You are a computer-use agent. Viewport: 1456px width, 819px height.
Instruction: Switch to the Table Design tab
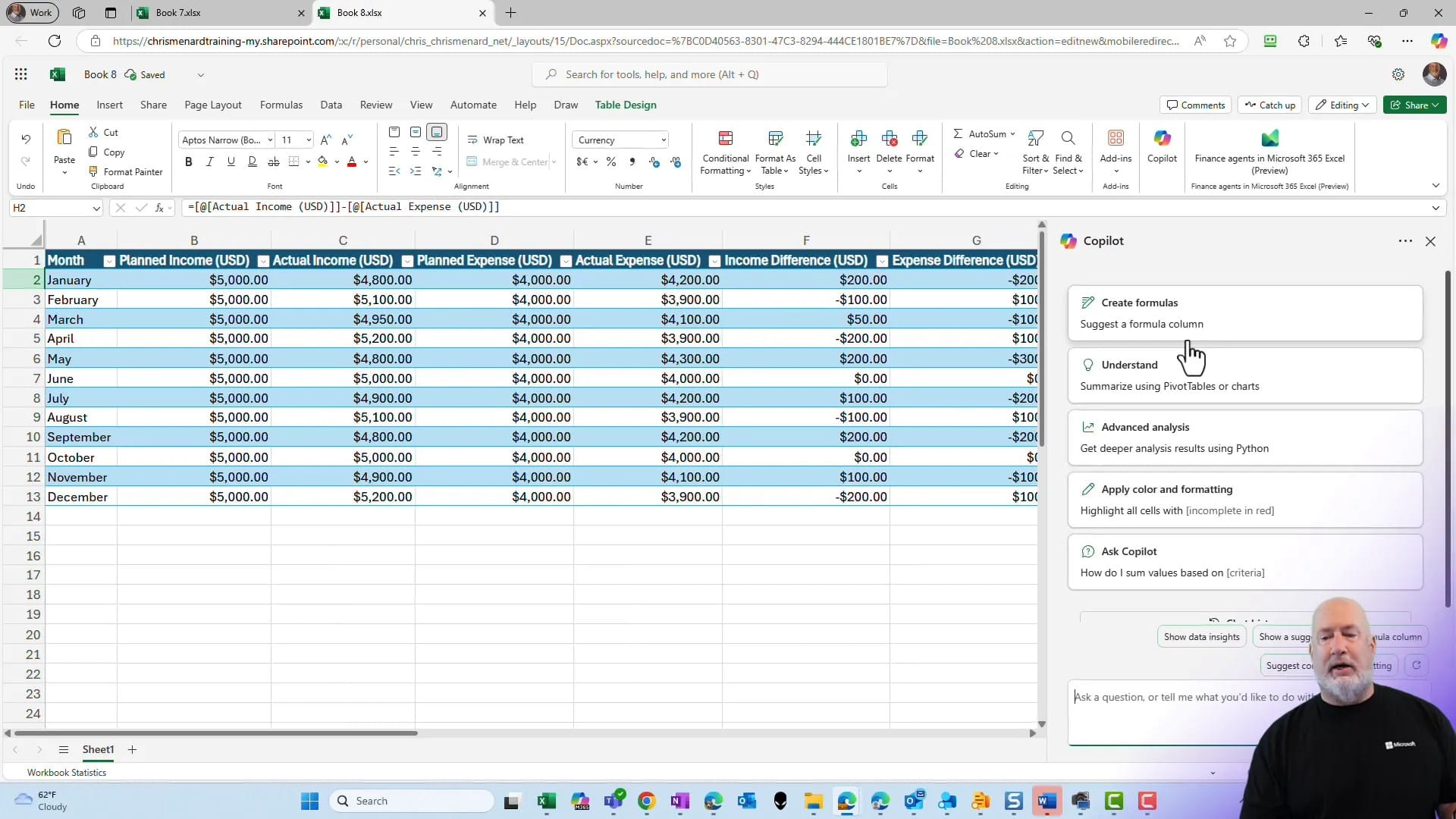tap(626, 105)
